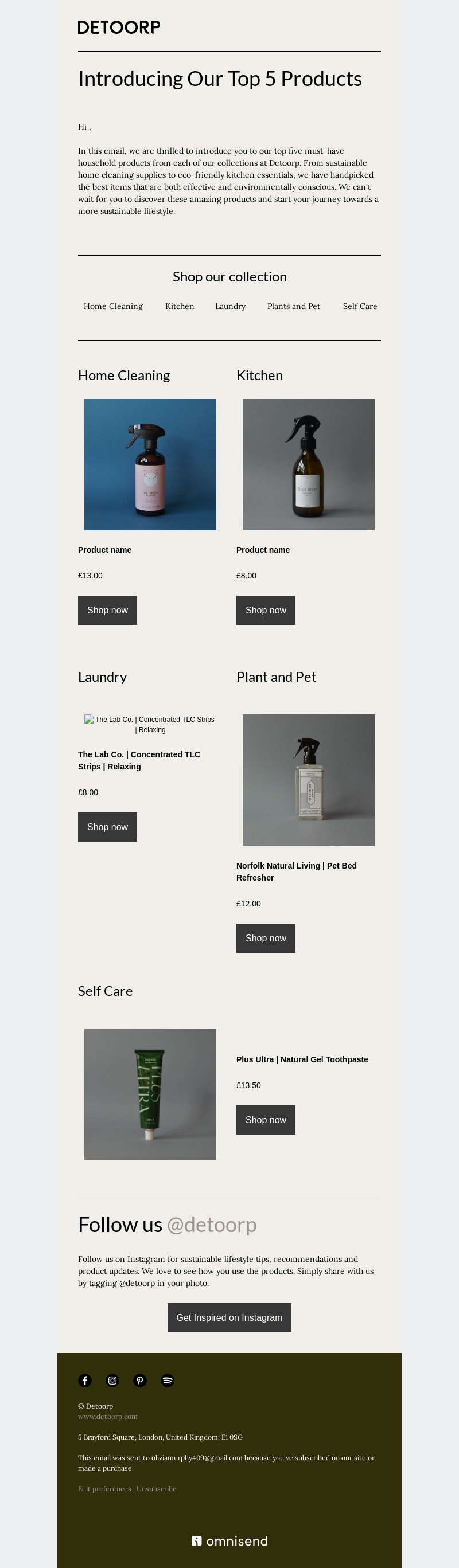The image size is (459, 1568).
Task: Open the Plus Ultra toothpaste image
Action: pyautogui.click(x=150, y=1094)
